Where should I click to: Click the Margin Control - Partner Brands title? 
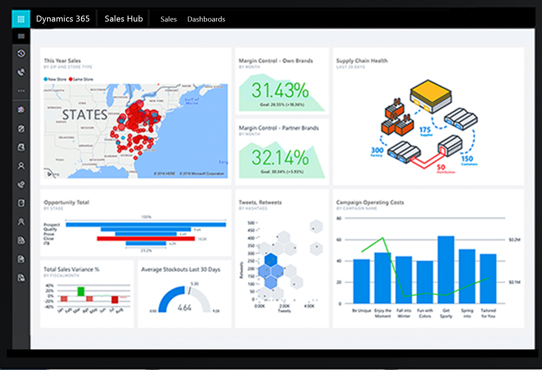[x=279, y=128]
